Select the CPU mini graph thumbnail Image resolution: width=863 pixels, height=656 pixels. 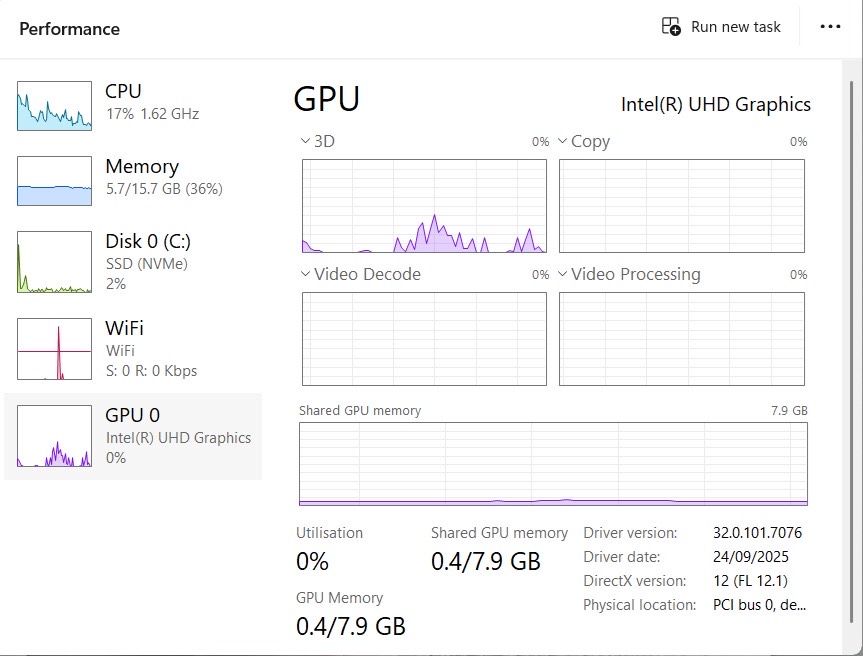pyautogui.click(x=54, y=106)
